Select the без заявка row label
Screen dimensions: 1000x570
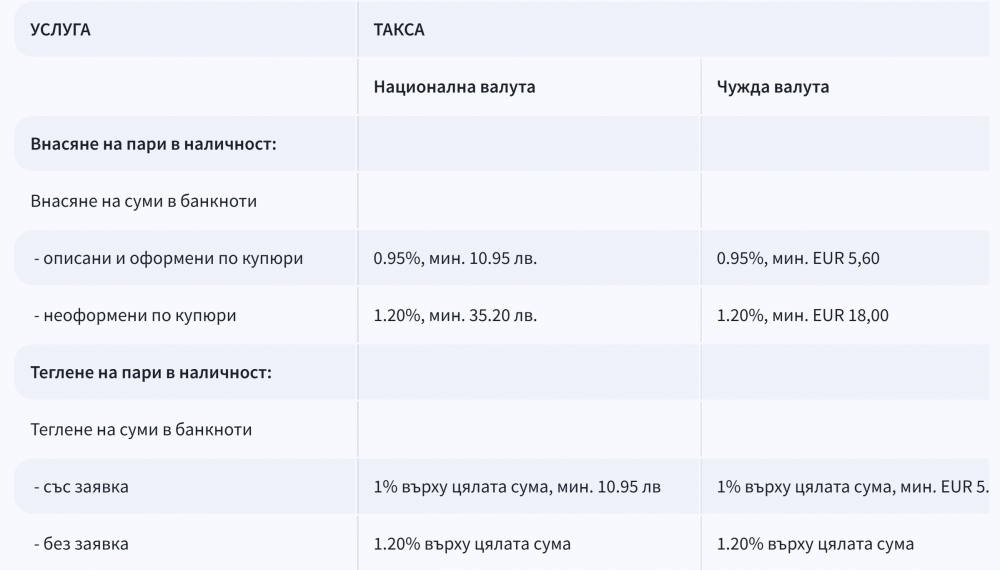(x=81, y=544)
